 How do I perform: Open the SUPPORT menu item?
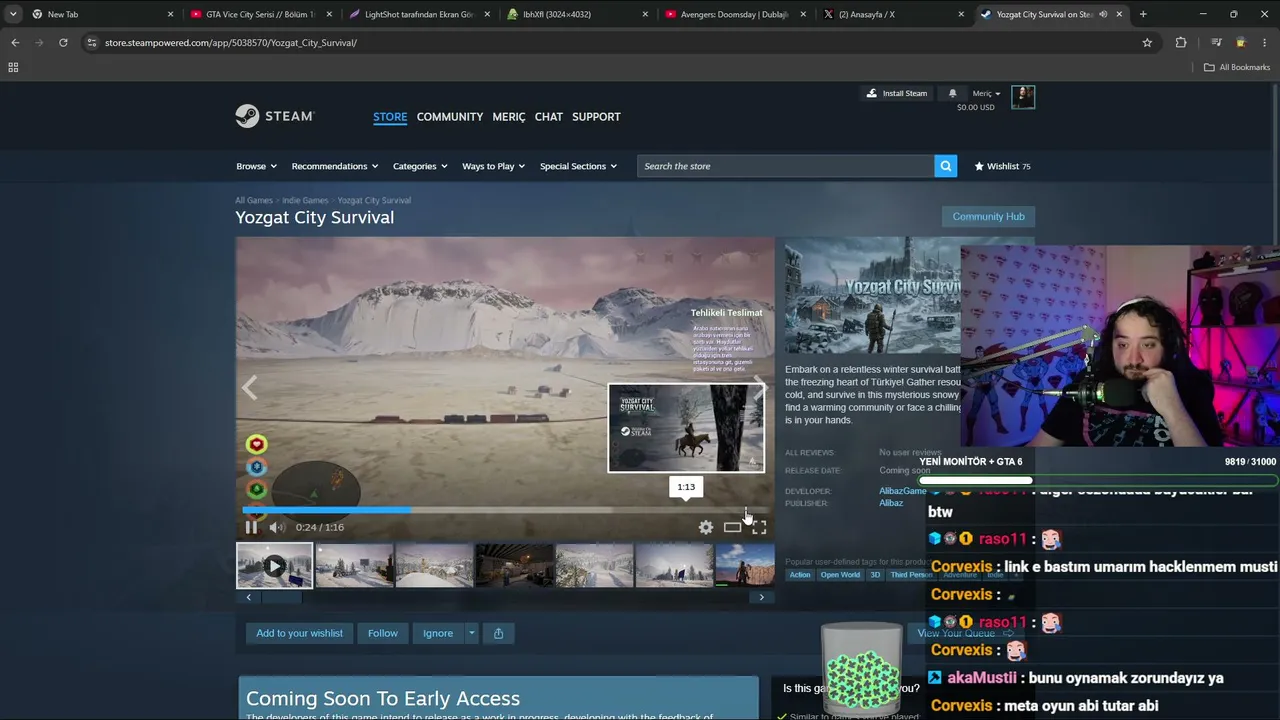tap(596, 117)
